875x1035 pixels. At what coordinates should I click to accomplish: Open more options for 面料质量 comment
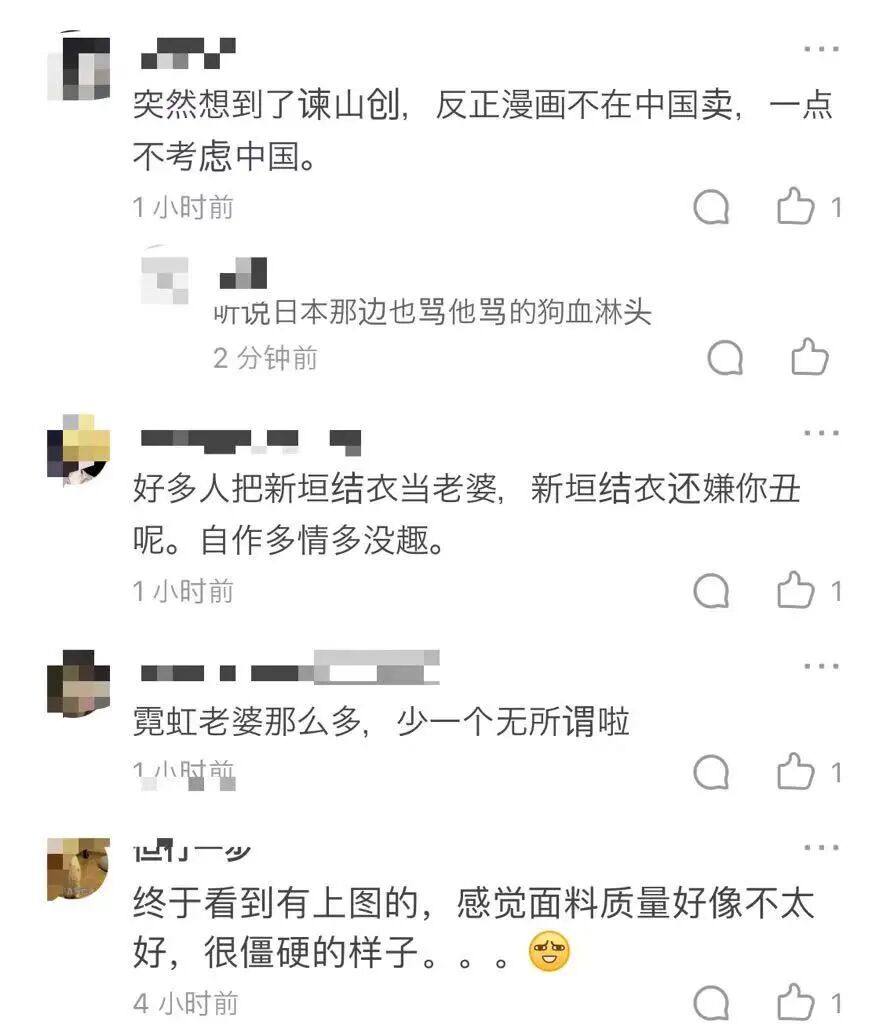tap(821, 847)
